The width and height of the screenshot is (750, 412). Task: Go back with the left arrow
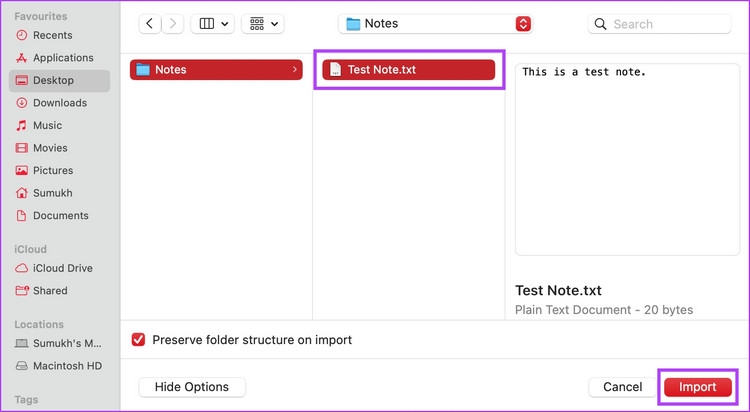point(150,23)
